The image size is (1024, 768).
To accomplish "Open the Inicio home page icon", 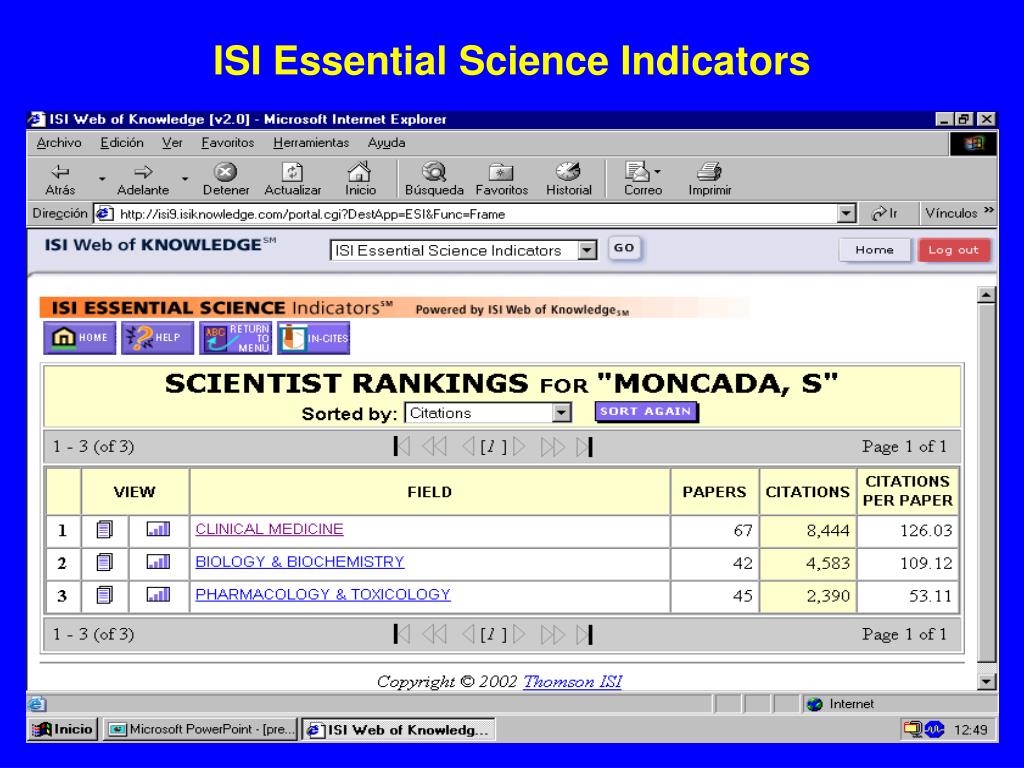I will [360, 179].
